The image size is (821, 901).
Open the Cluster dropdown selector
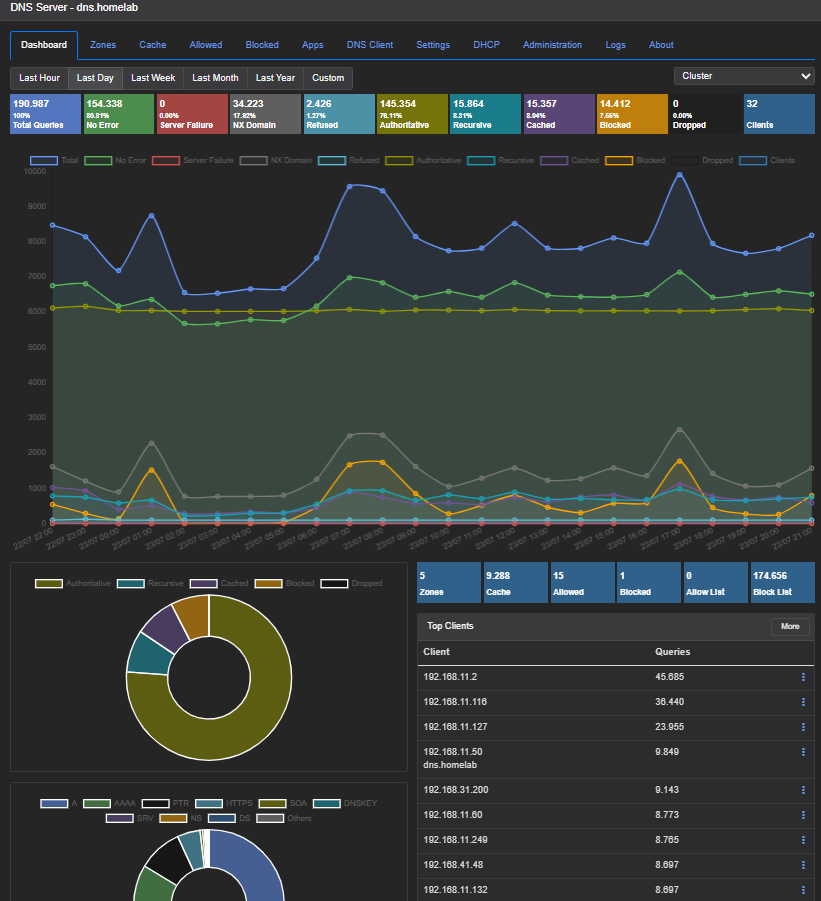[744, 76]
